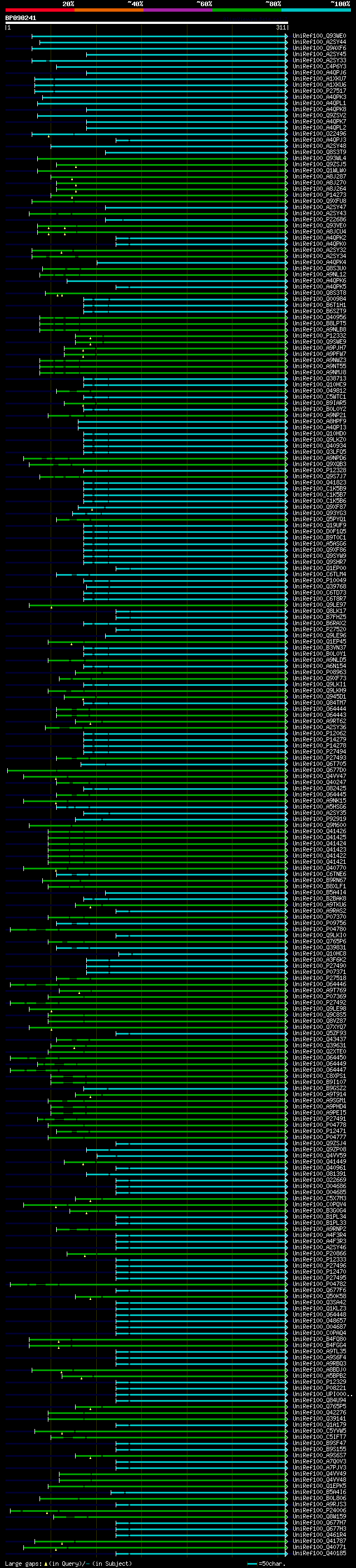Select hit UniRef100_A8JCU4

click(319, 231)
